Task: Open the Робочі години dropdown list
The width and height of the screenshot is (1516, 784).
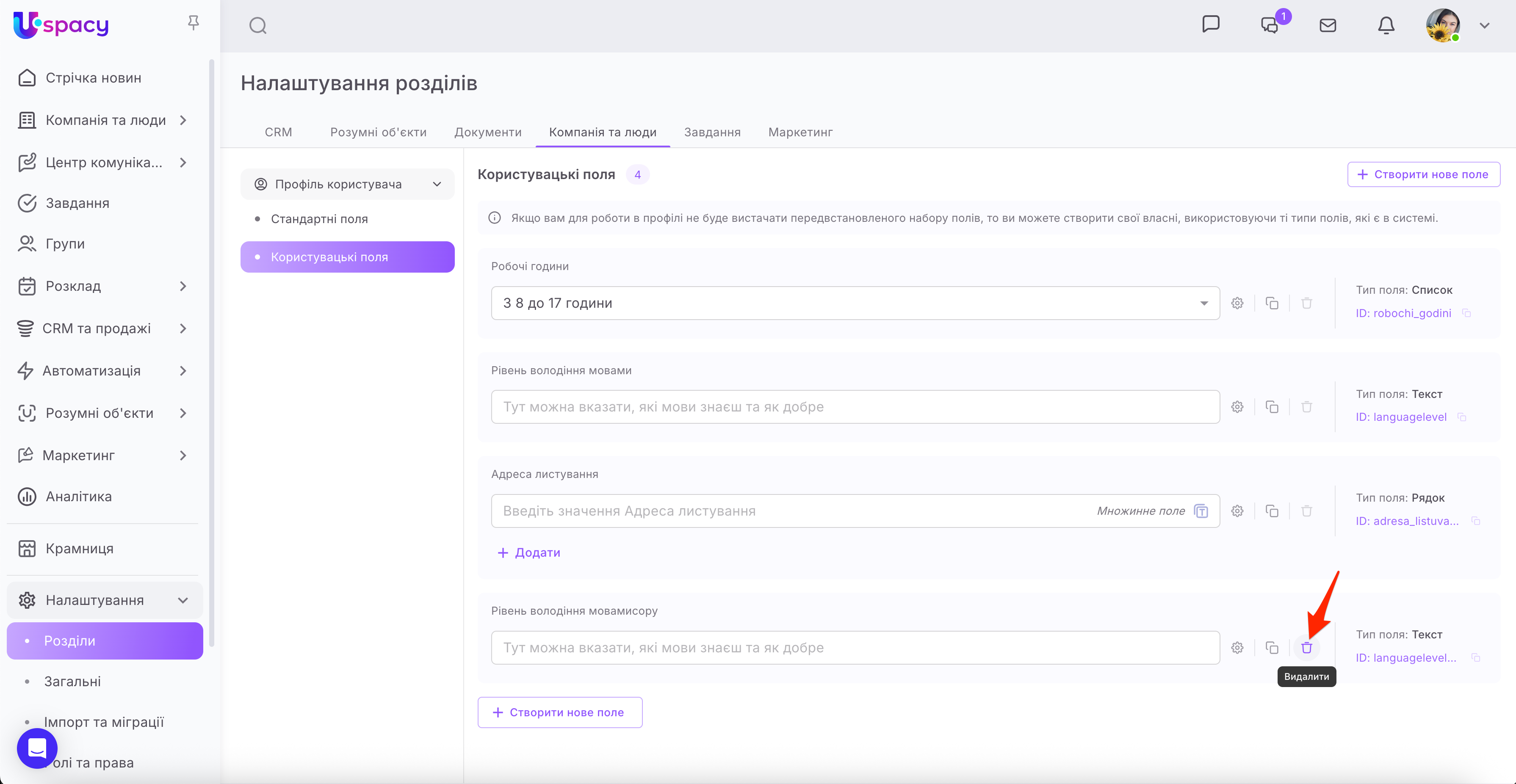Action: [1203, 303]
